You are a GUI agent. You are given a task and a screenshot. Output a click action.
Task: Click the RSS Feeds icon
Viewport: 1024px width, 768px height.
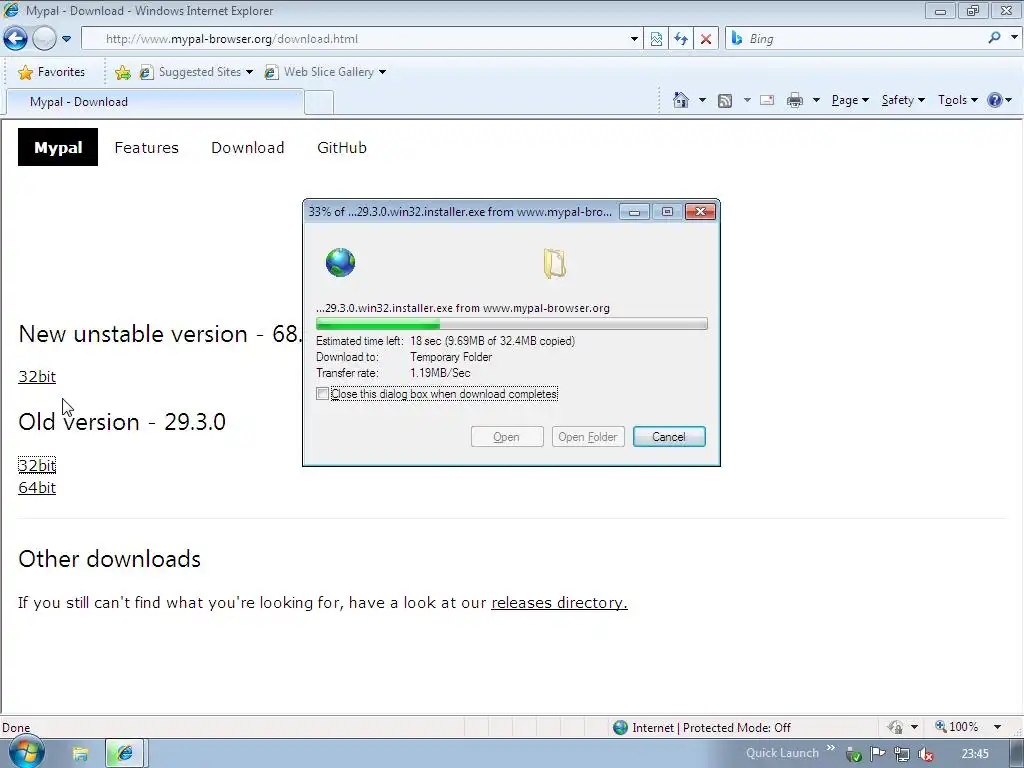[725, 101]
